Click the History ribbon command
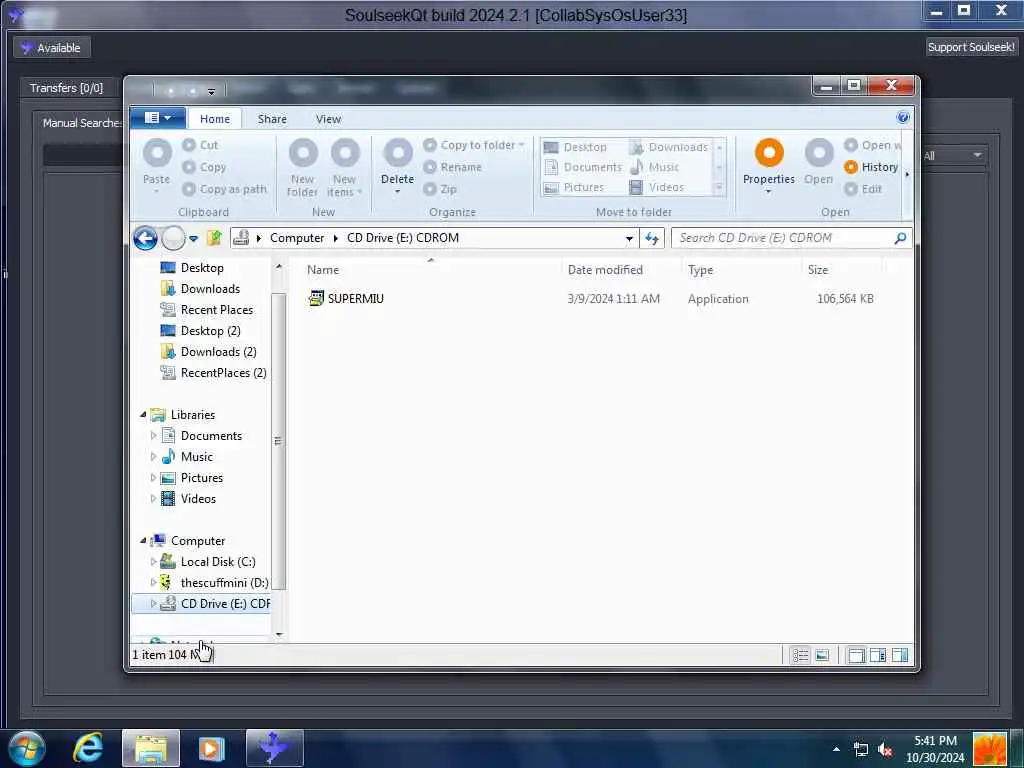The height and width of the screenshot is (768, 1024). 871,167
